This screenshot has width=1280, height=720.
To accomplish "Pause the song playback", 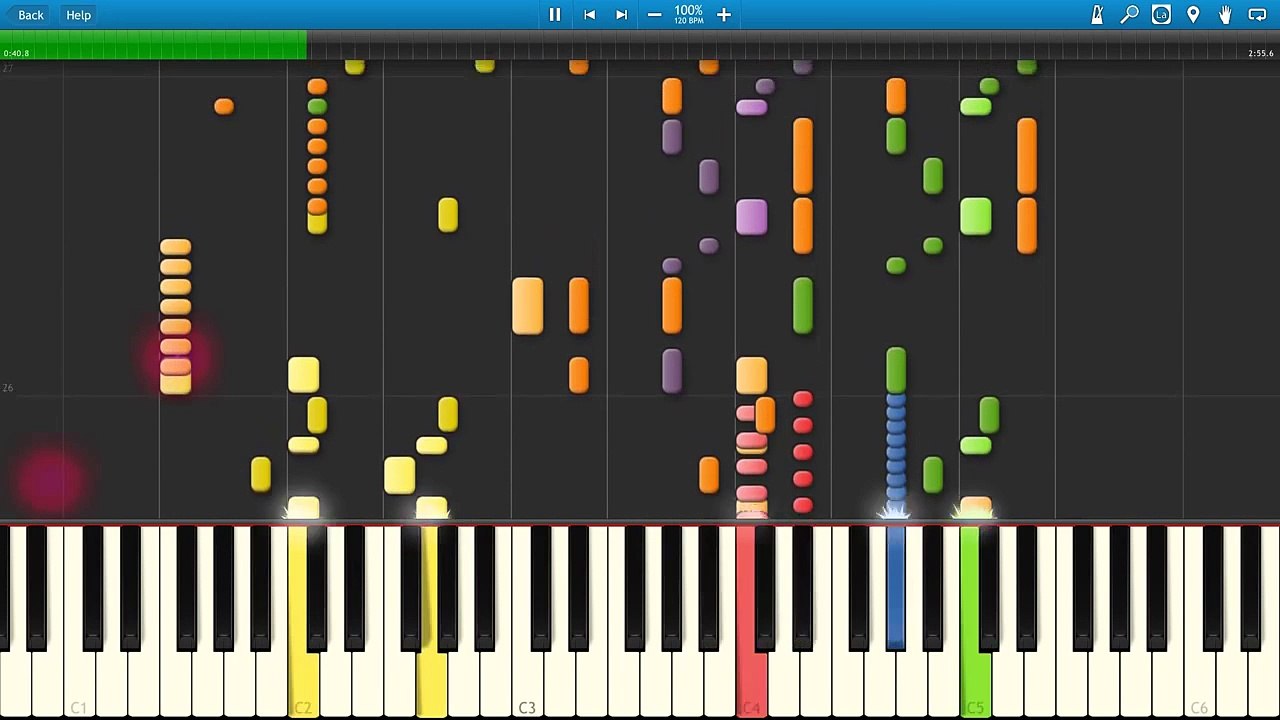I will pos(555,15).
